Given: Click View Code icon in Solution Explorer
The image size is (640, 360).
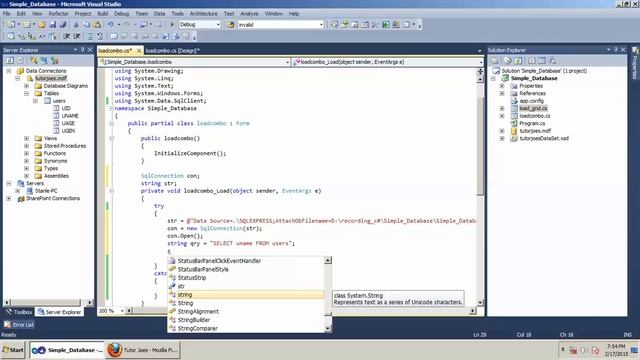Looking at the screenshot, I should pyautogui.click(x=531, y=60).
